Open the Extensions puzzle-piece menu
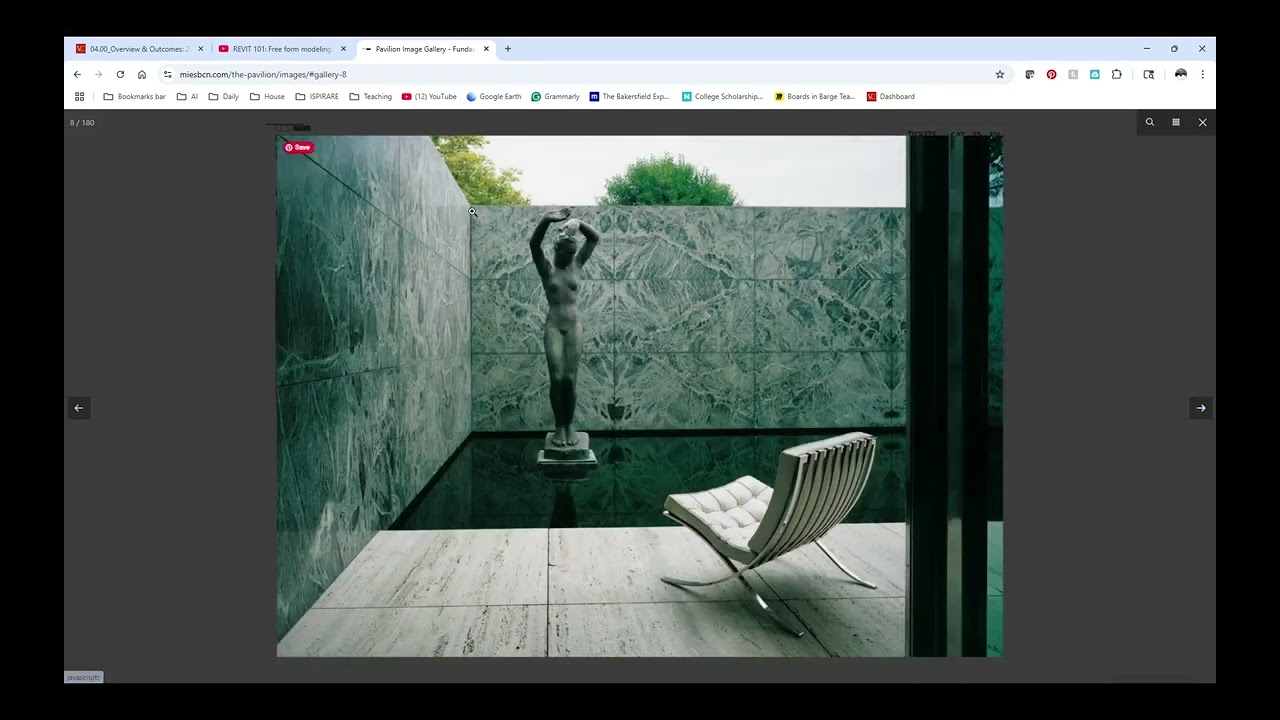 pos(1117,74)
